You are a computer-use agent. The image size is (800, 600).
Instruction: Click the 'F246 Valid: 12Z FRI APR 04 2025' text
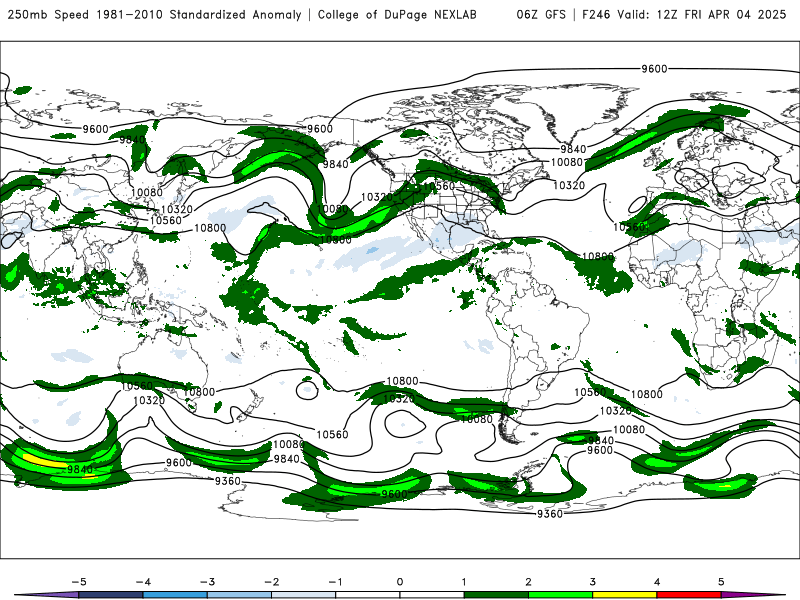point(684,14)
